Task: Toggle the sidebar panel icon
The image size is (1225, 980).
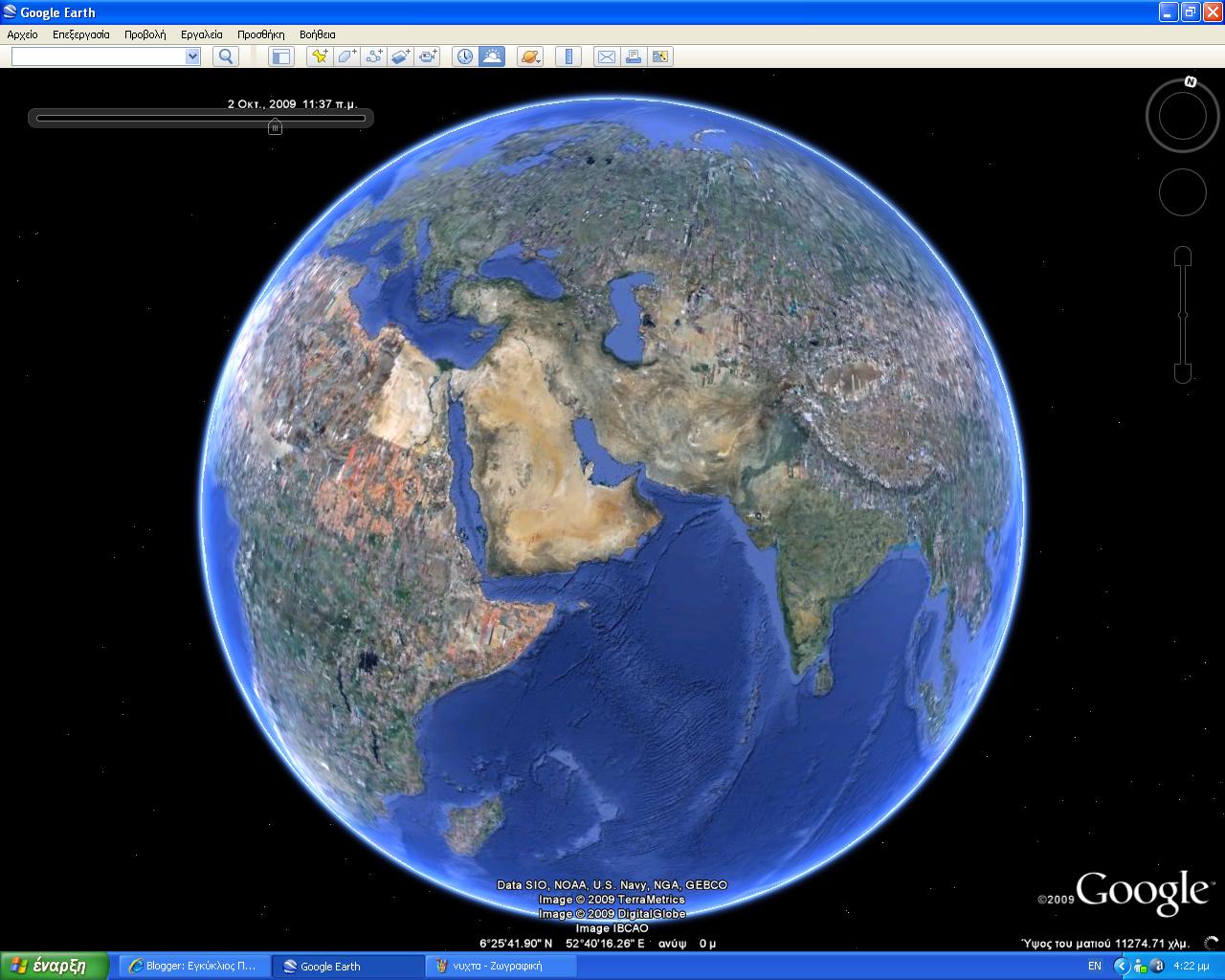Action: [280, 56]
